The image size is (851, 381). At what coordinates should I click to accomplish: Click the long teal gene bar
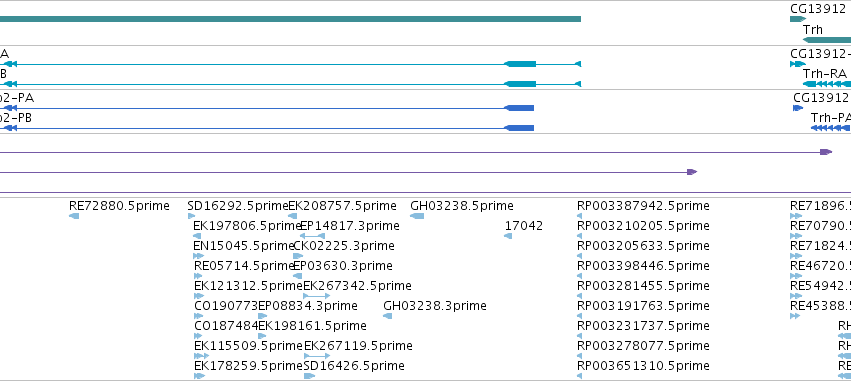[290, 19]
